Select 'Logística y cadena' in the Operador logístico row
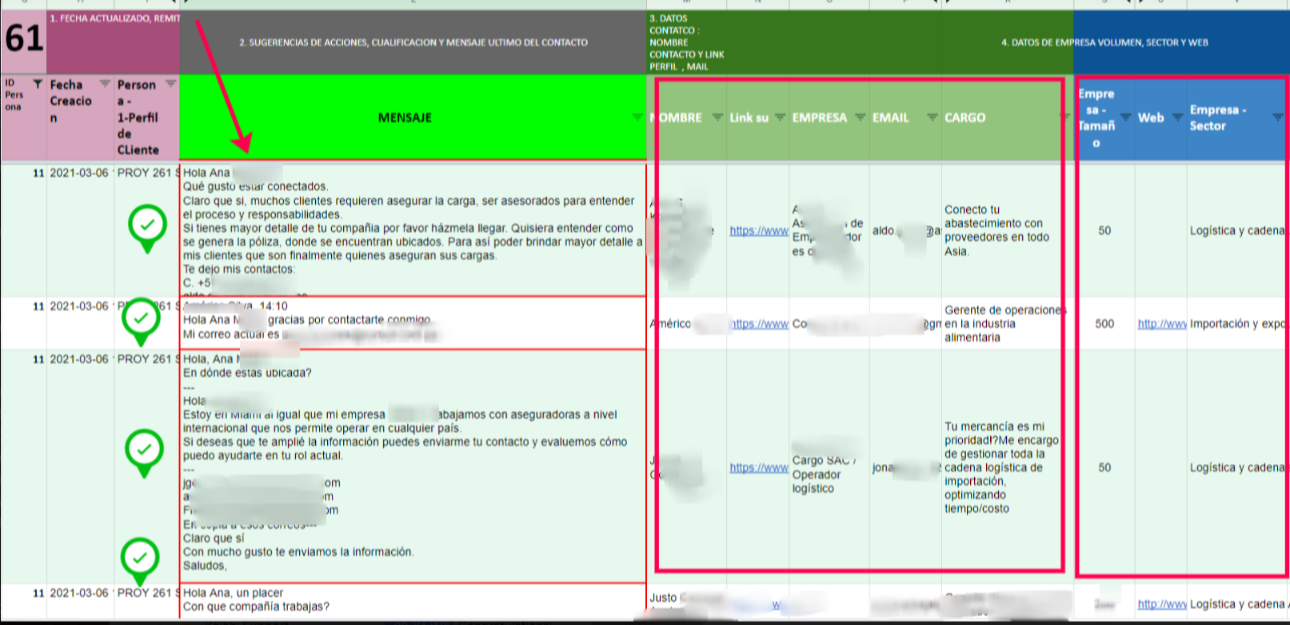 point(1238,466)
